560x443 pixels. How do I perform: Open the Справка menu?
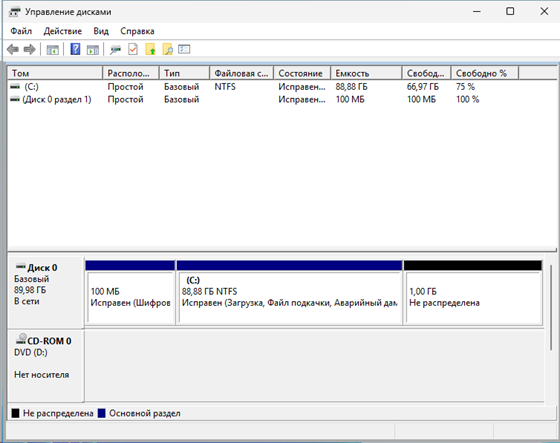click(137, 31)
